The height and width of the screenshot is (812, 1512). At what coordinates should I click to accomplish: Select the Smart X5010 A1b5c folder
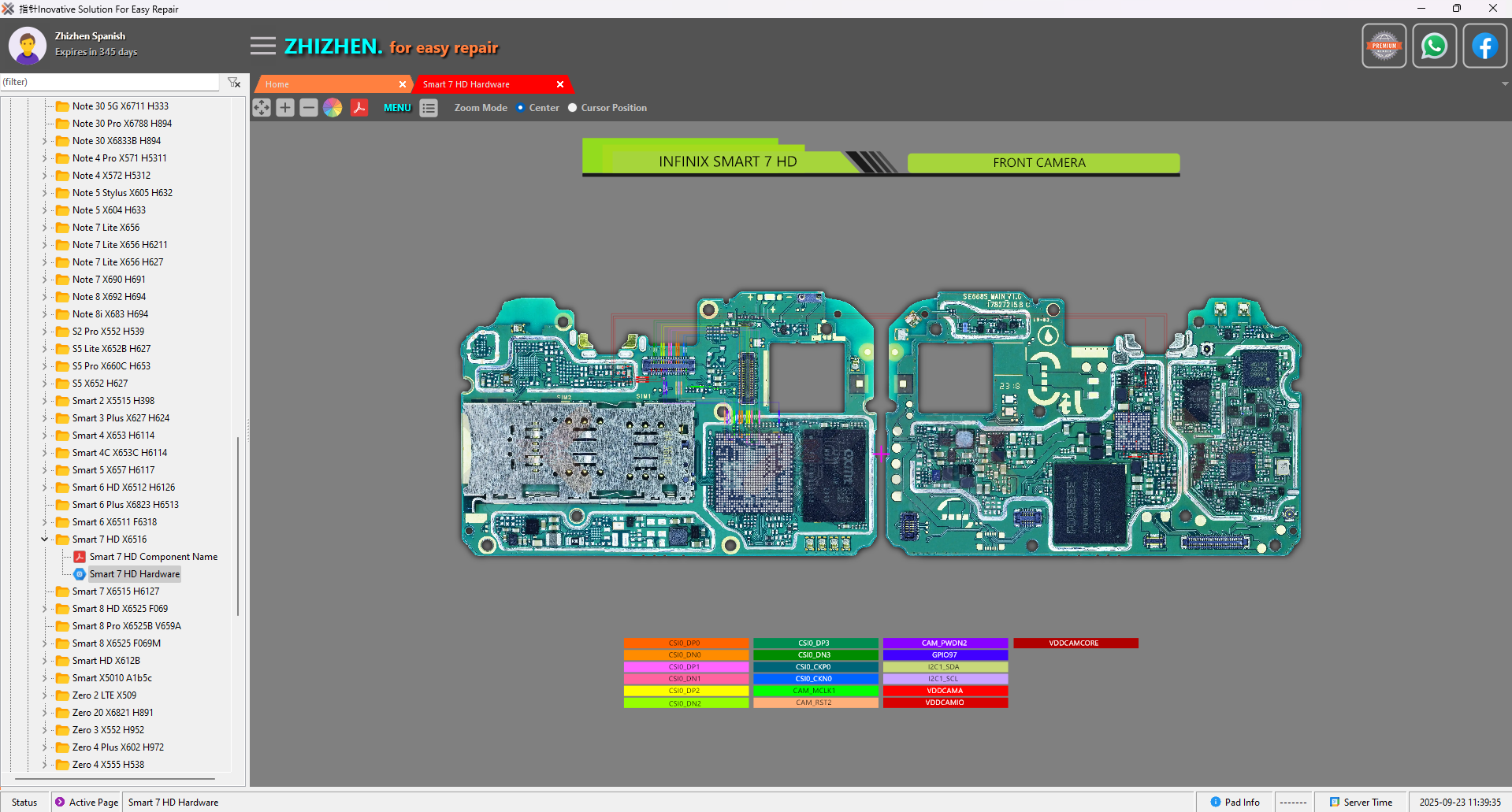tap(112, 678)
